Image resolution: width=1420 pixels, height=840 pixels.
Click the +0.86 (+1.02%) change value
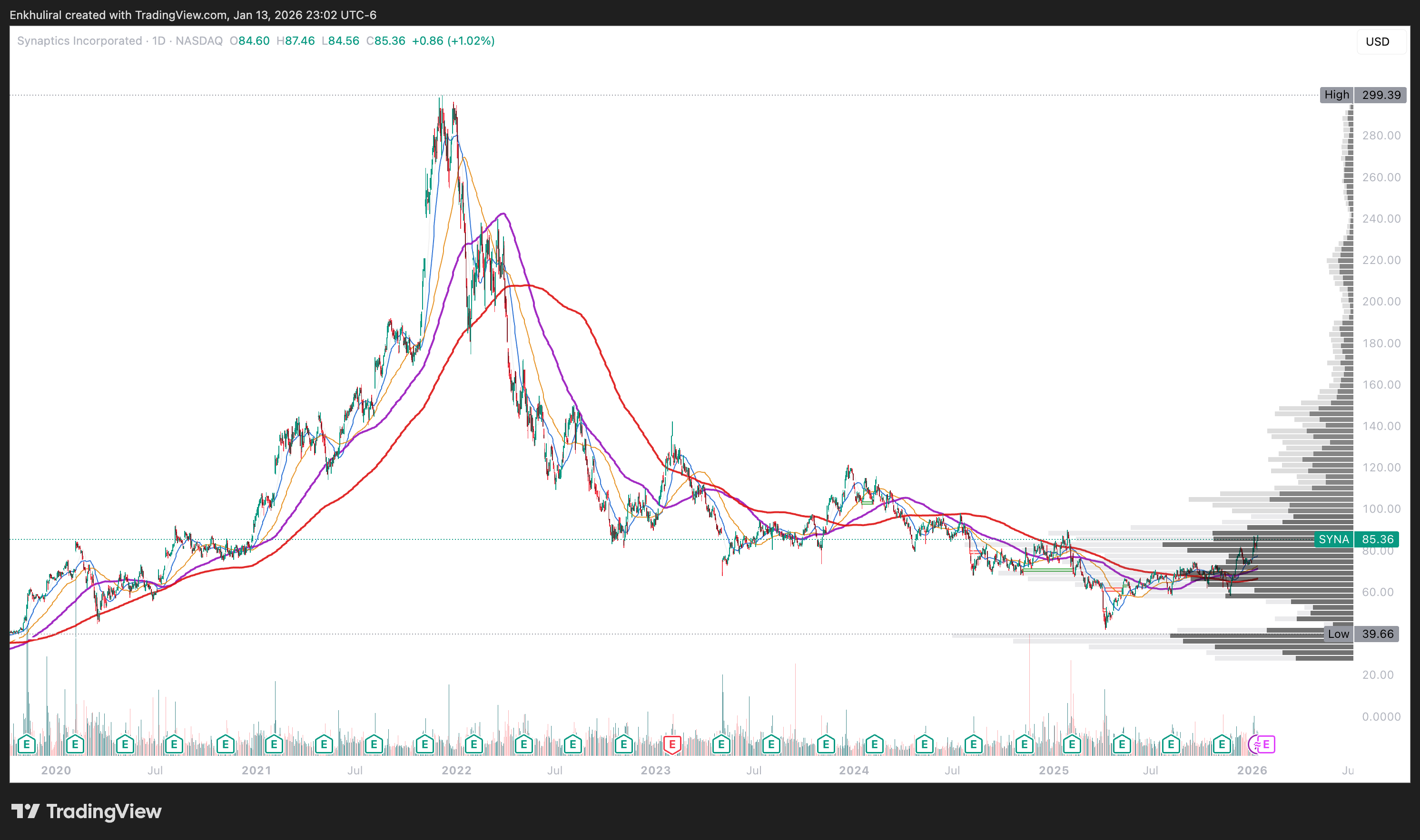453,41
